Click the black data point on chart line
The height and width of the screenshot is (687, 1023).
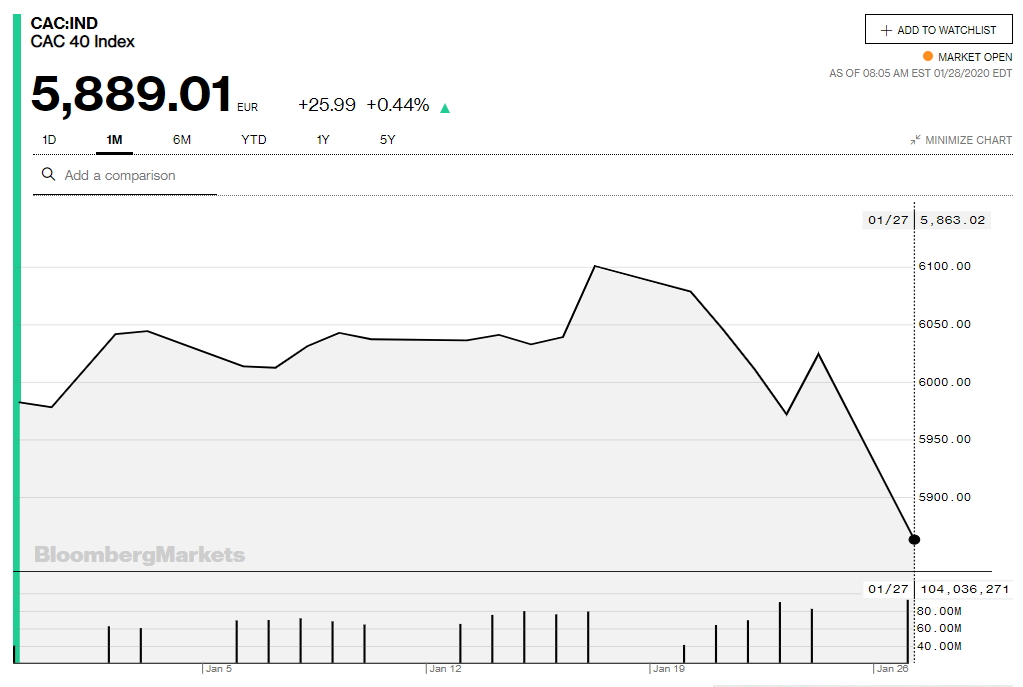point(914,540)
